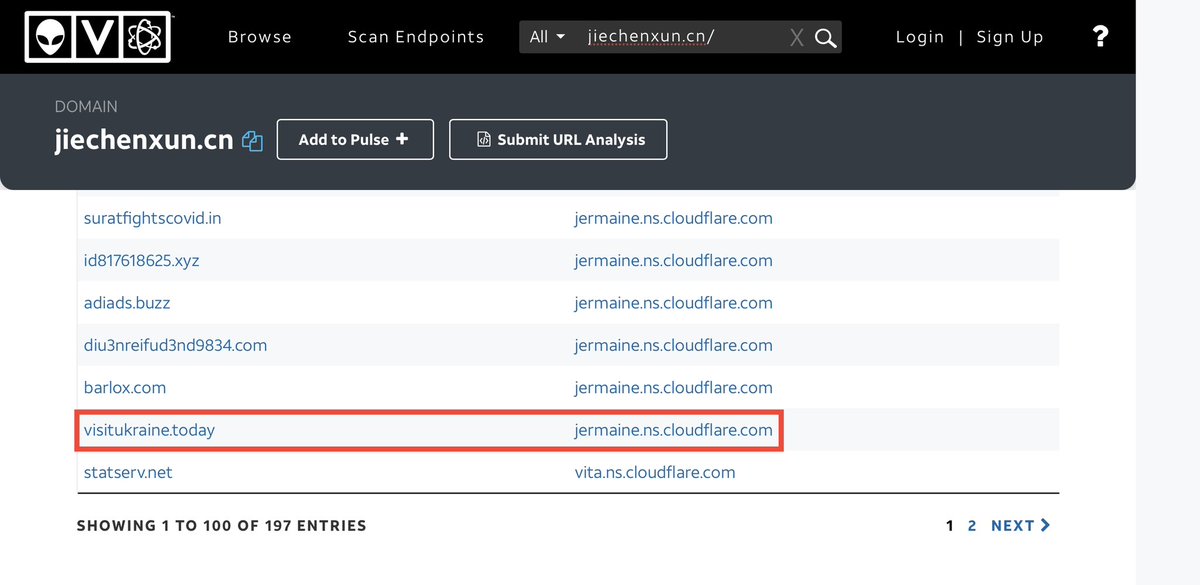Go to Scan Endpoints

pos(415,37)
